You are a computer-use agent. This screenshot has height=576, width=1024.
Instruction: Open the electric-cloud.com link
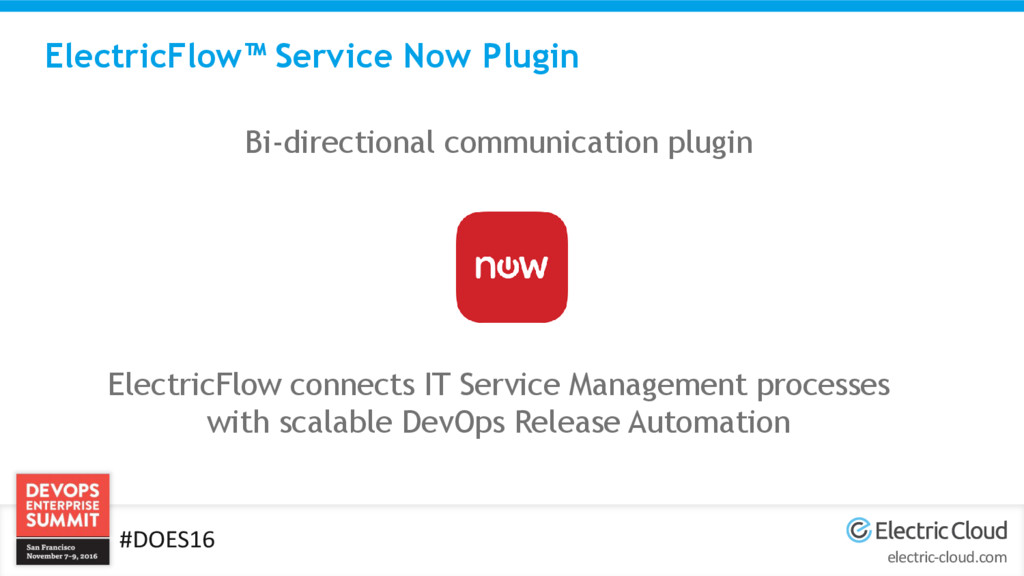coord(947,558)
